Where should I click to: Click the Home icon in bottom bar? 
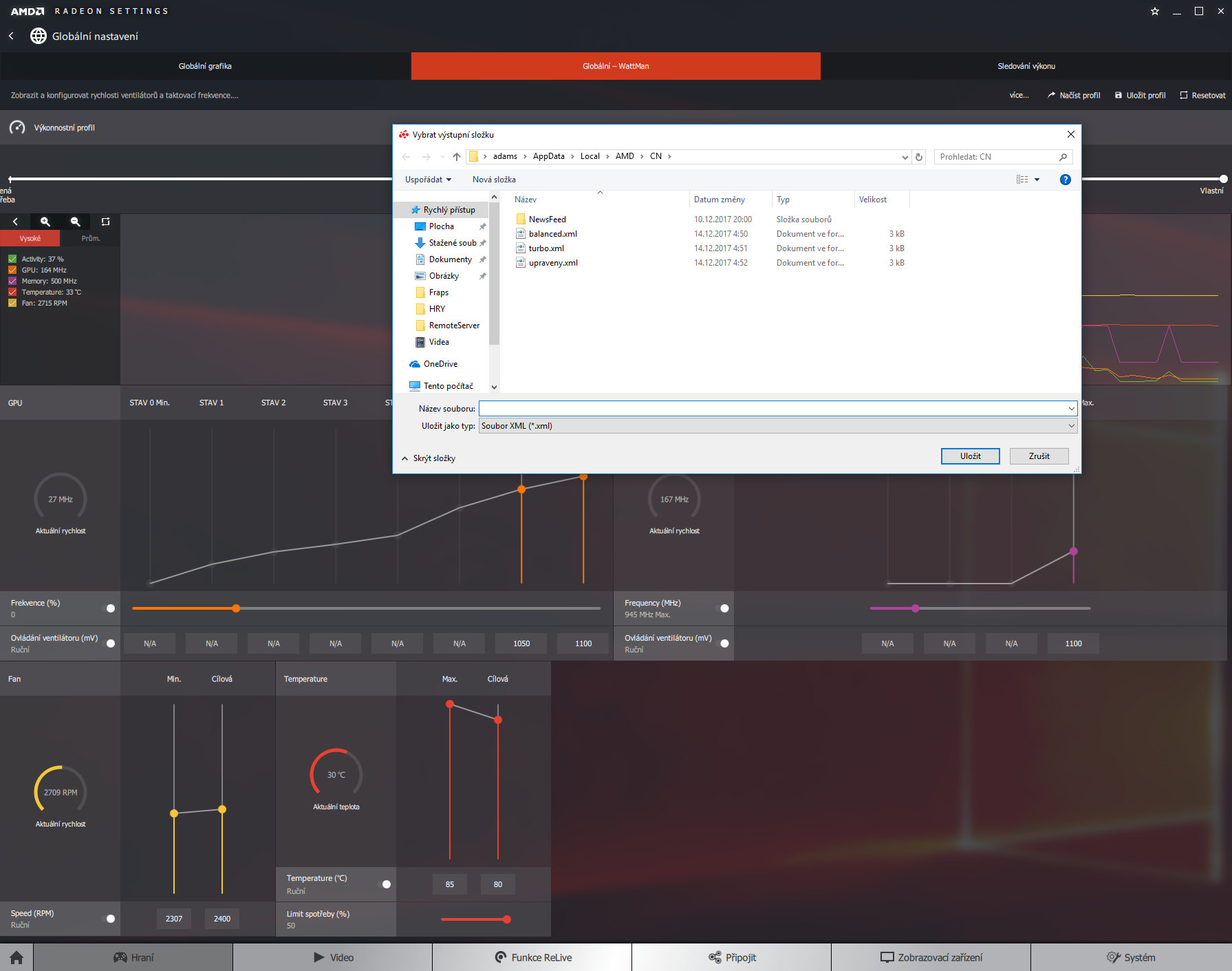coord(17,957)
